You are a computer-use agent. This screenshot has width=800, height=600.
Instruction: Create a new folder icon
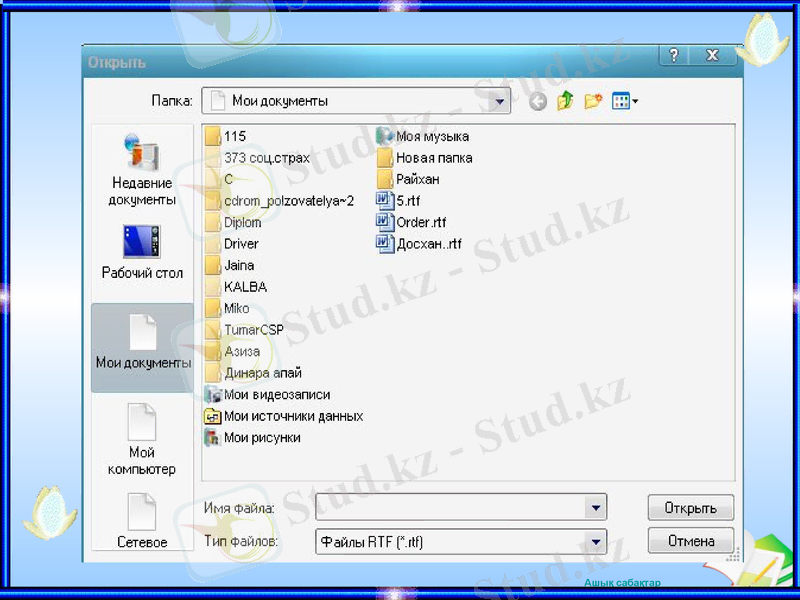coord(593,101)
